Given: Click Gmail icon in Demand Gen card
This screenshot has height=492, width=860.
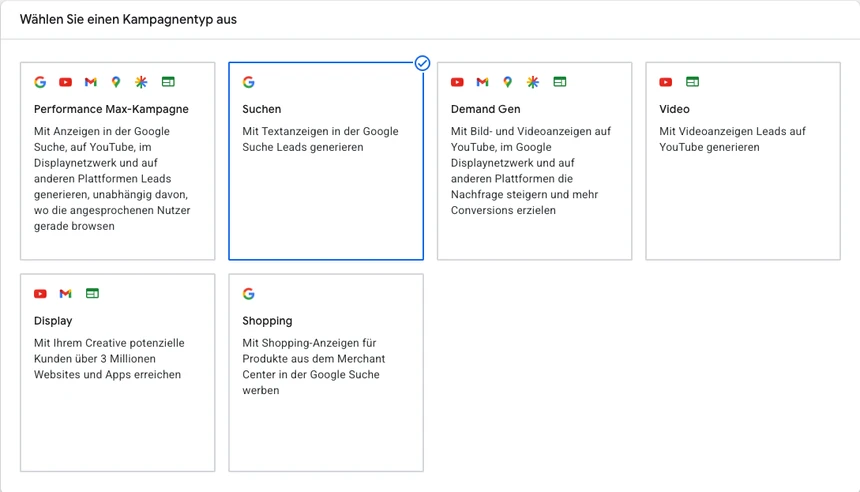Looking at the screenshot, I should [x=482, y=82].
